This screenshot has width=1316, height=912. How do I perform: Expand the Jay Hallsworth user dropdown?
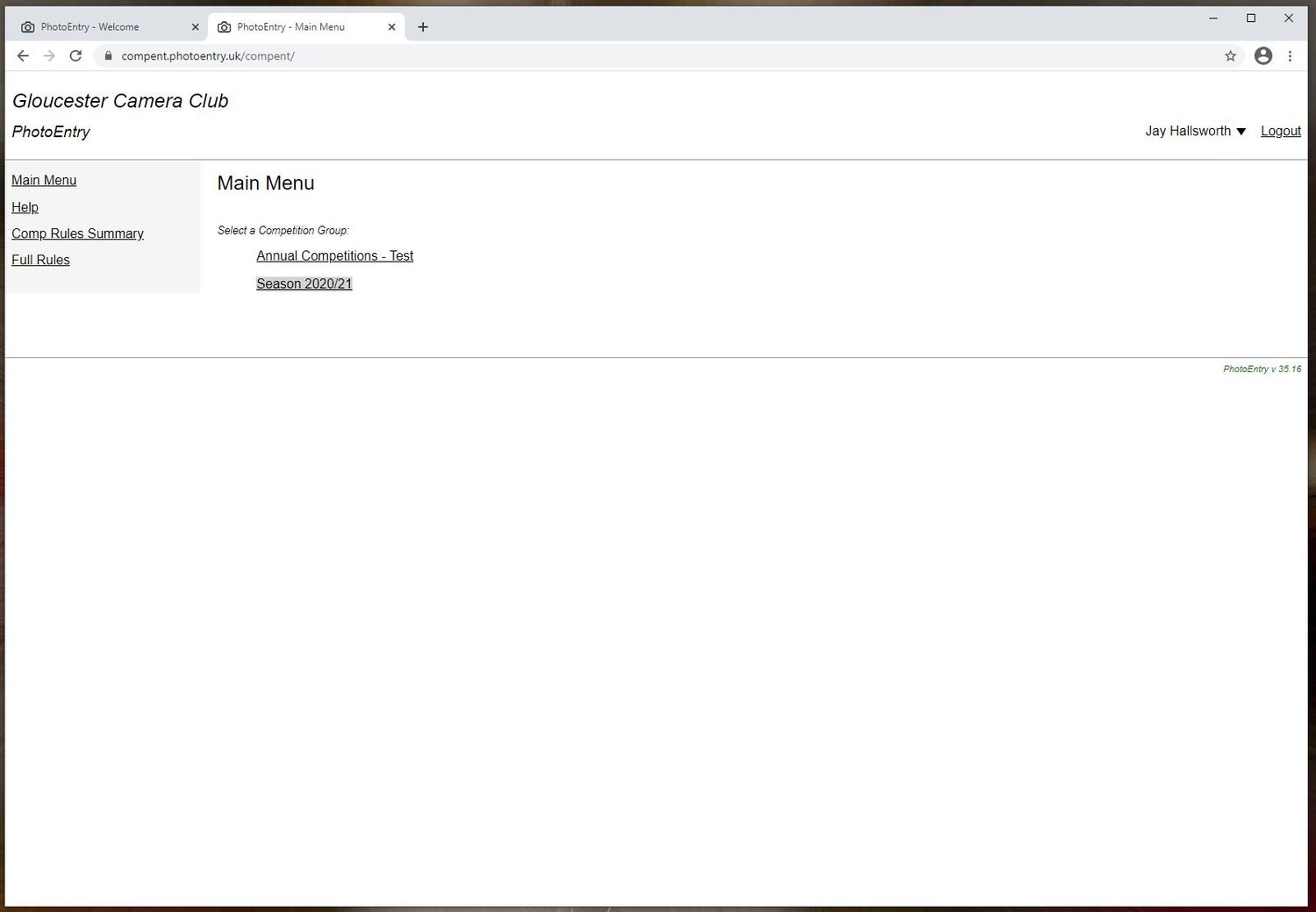click(x=1195, y=131)
